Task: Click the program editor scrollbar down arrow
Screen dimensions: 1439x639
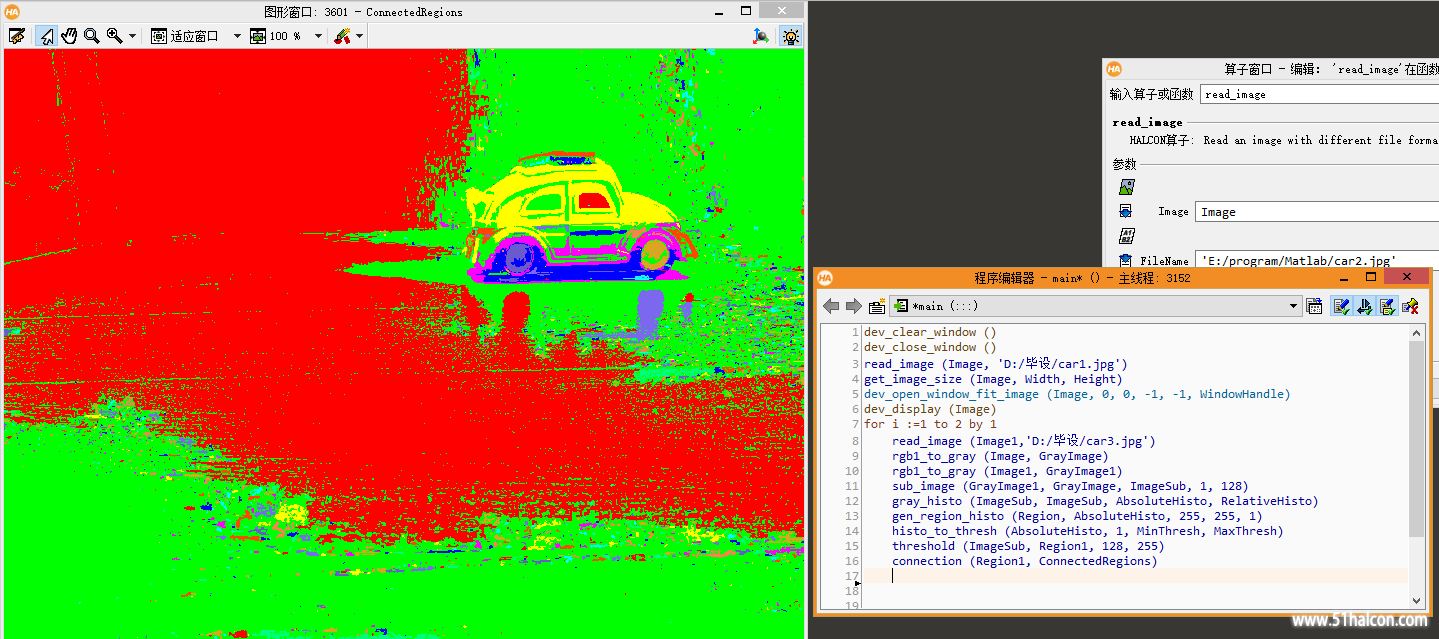Action: pos(1416,600)
